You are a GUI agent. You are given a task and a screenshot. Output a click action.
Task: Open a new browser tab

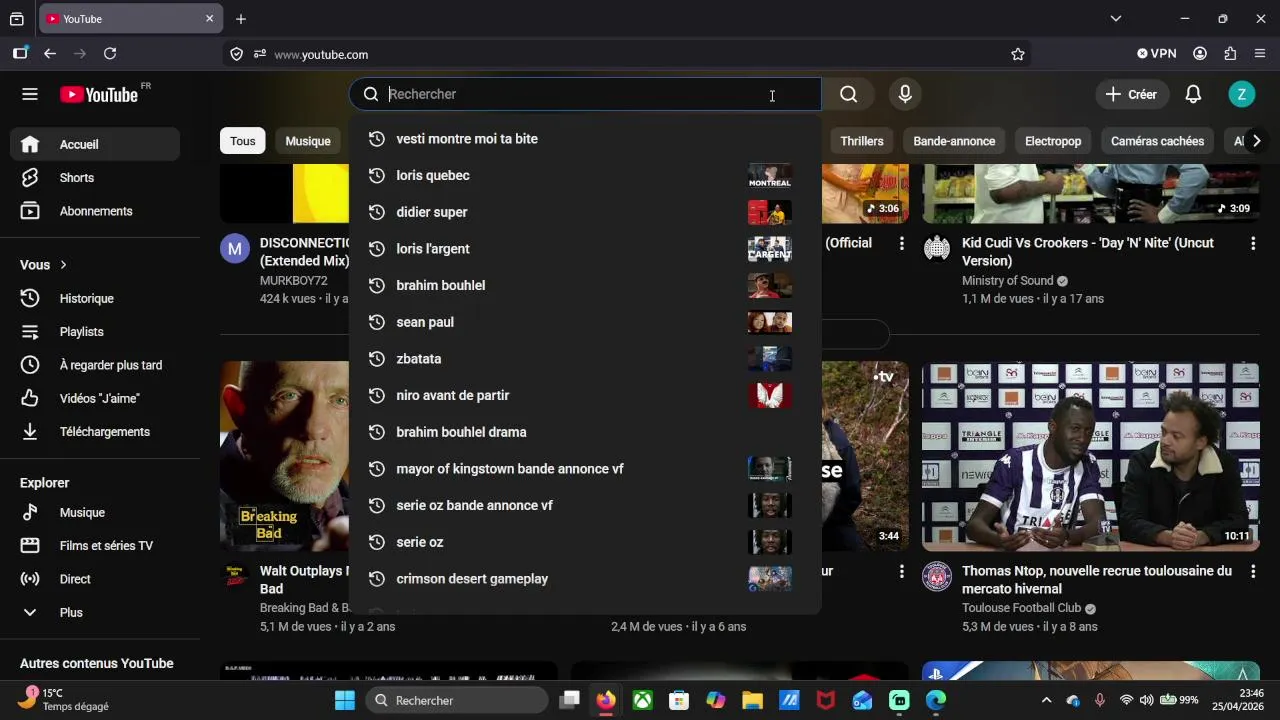point(241,19)
